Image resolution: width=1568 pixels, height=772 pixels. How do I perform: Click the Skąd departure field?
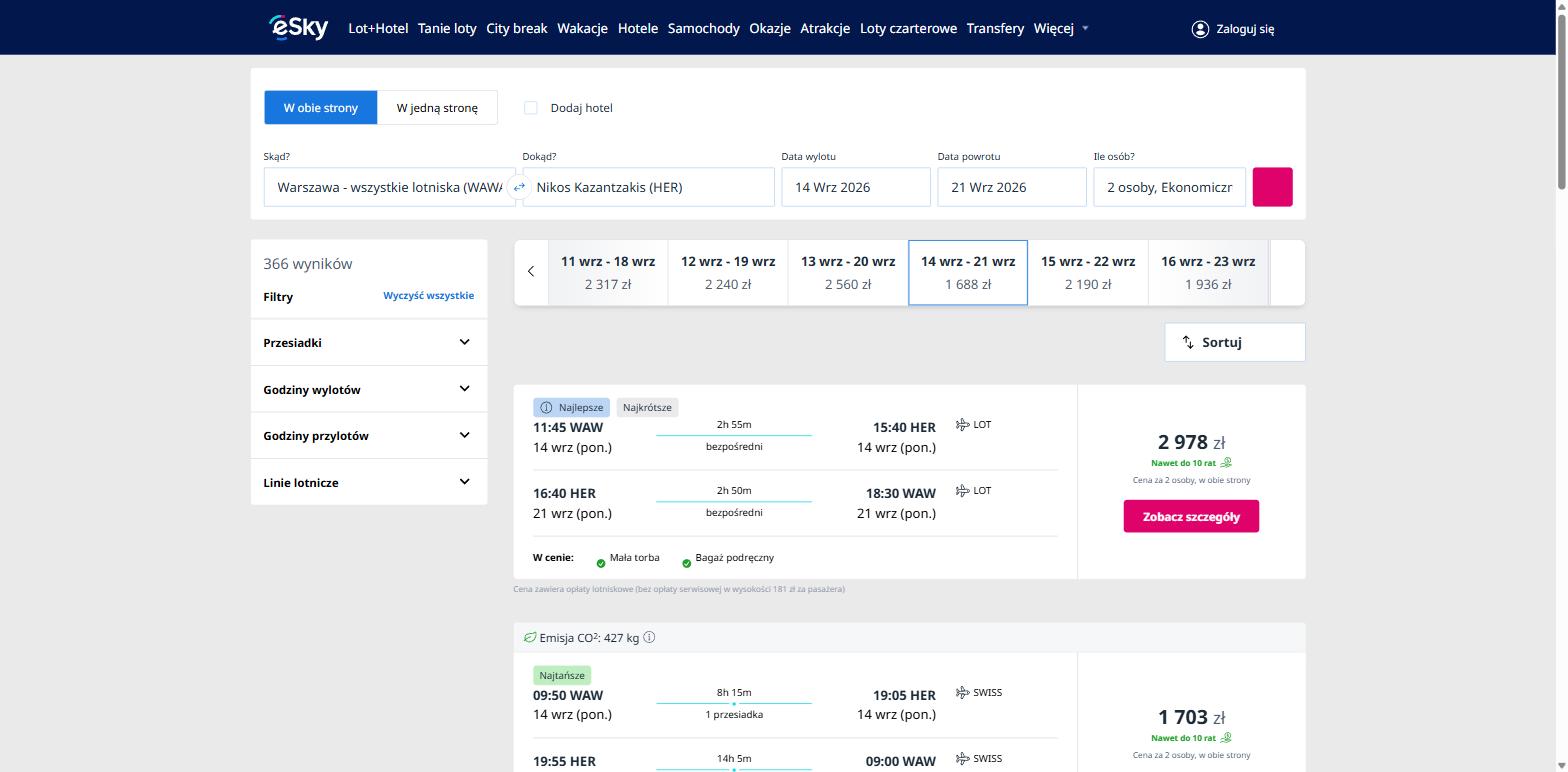(390, 187)
